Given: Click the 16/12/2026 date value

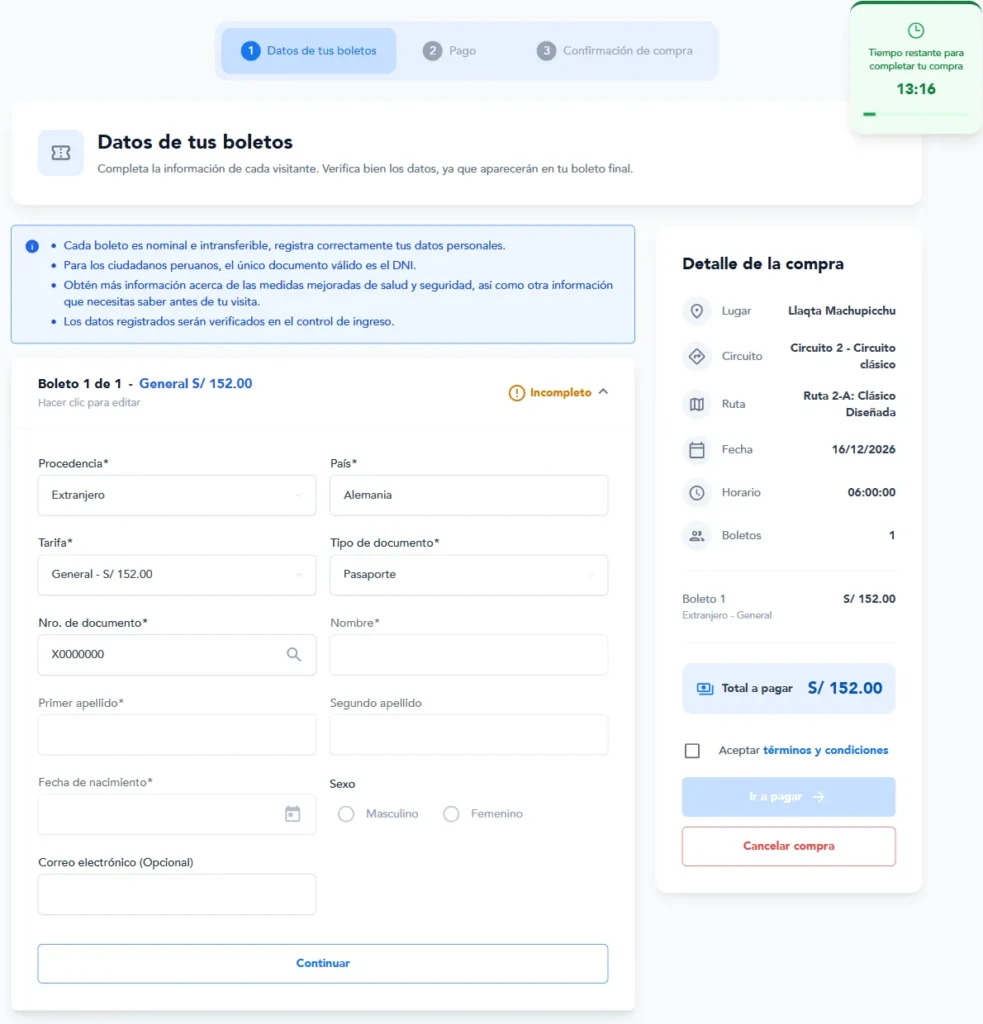Looking at the screenshot, I should 863,449.
